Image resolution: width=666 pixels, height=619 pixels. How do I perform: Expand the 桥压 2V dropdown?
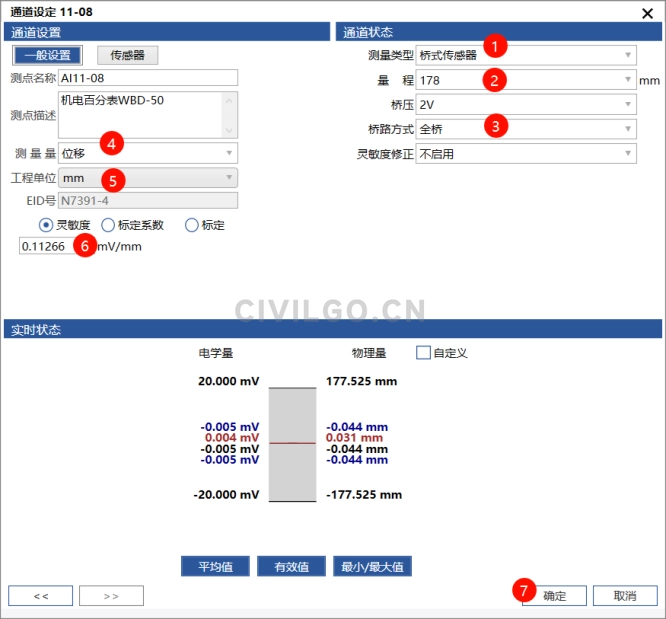(526, 104)
